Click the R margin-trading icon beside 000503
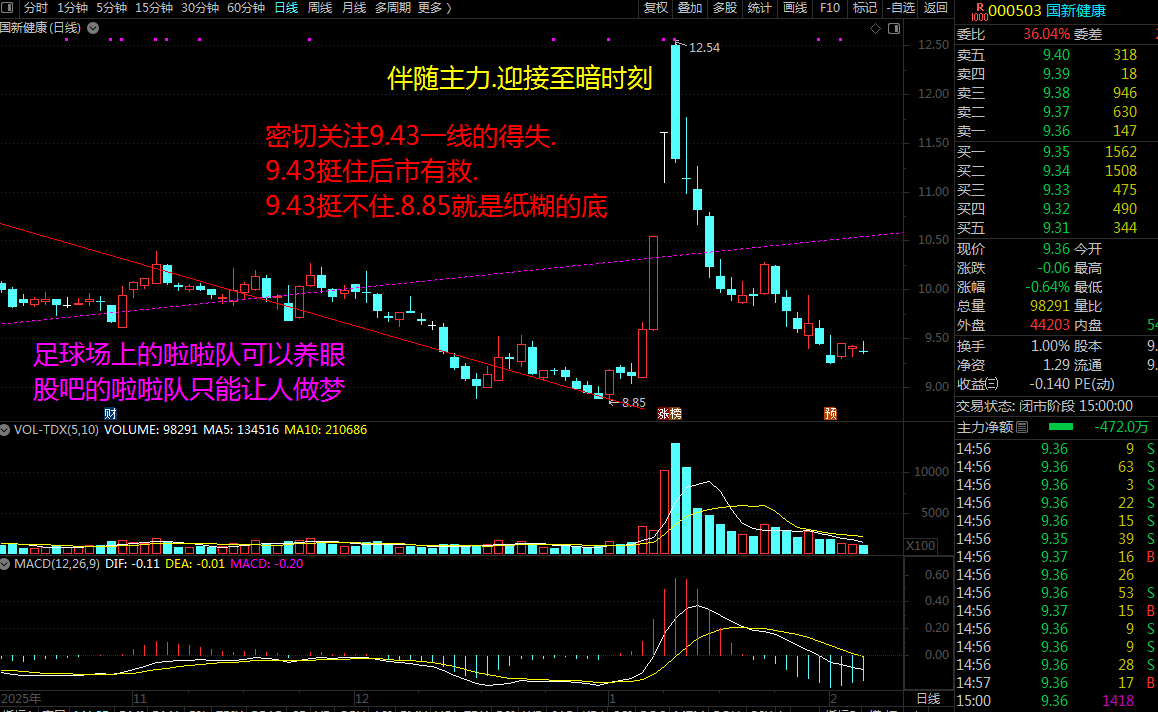This screenshot has height=712, width=1158. (x=979, y=11)
